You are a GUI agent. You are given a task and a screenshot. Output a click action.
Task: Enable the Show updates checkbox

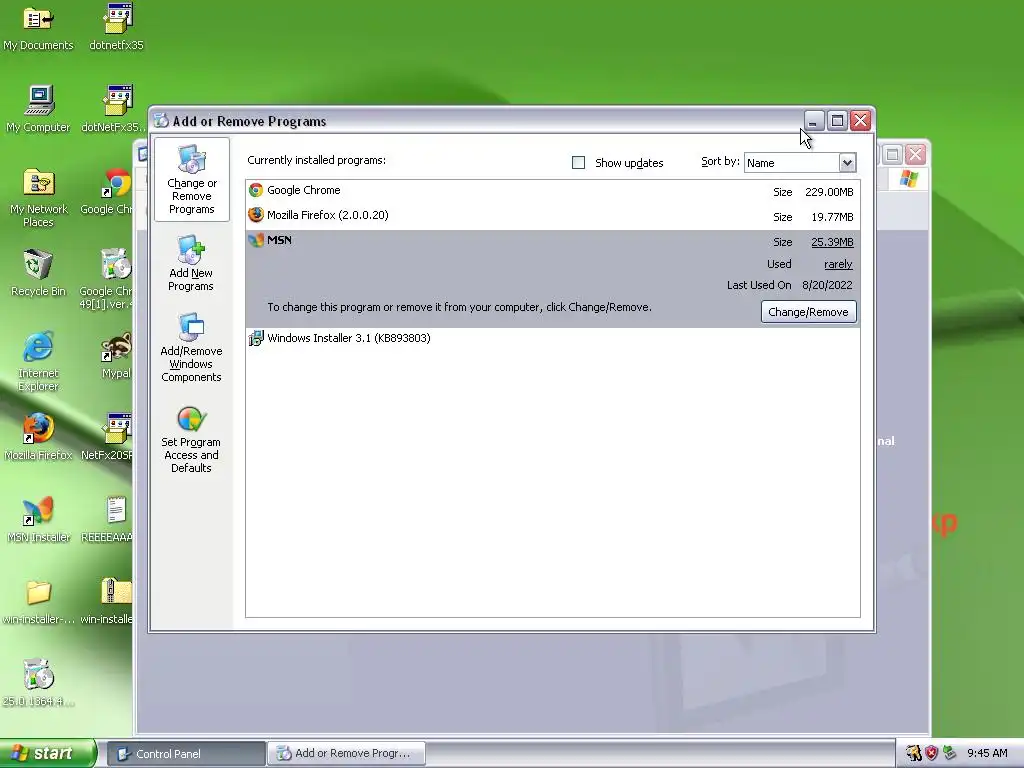pos(578,163)
